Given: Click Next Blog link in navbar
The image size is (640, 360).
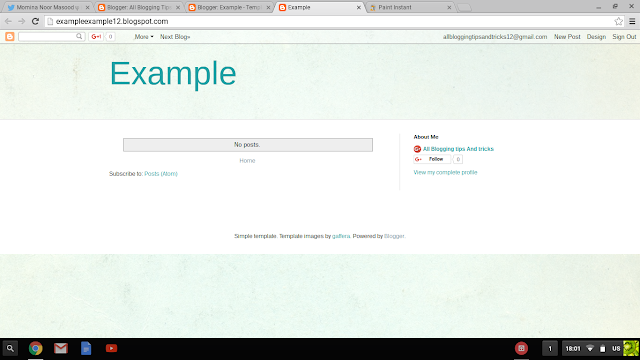Looking at the screenshot, I should point(175,37).
